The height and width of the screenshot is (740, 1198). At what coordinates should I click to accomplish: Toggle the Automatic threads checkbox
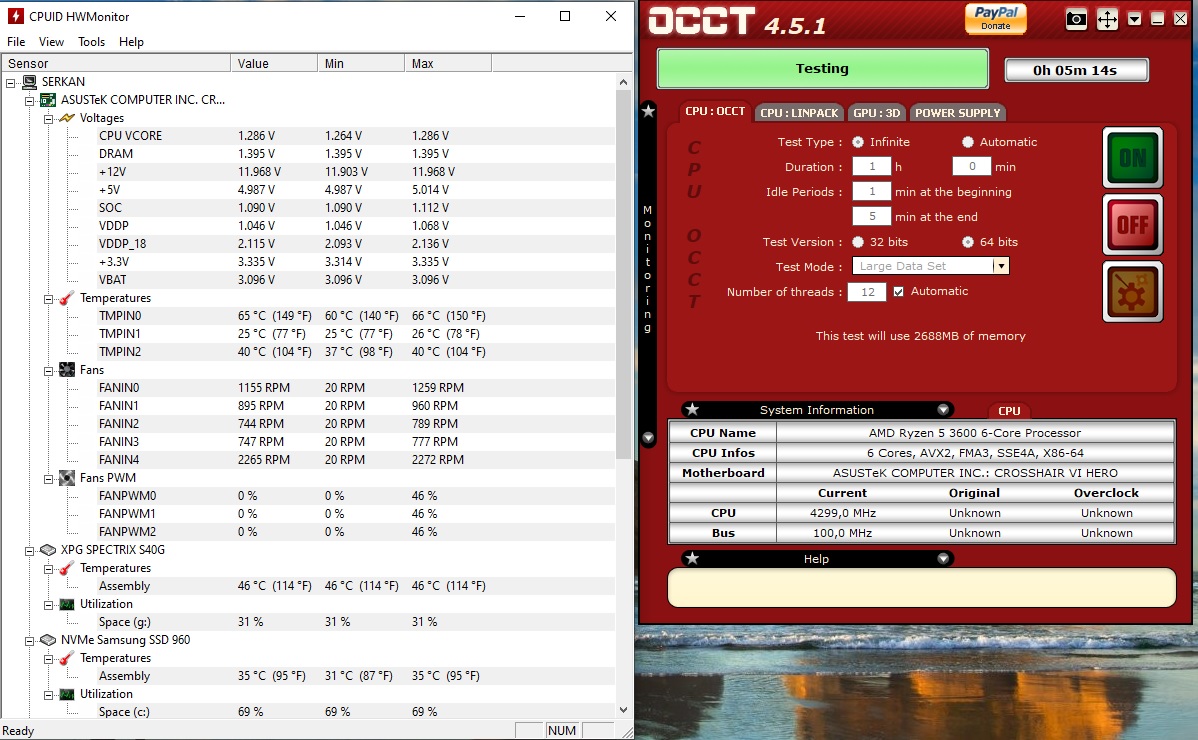point(898,292)
